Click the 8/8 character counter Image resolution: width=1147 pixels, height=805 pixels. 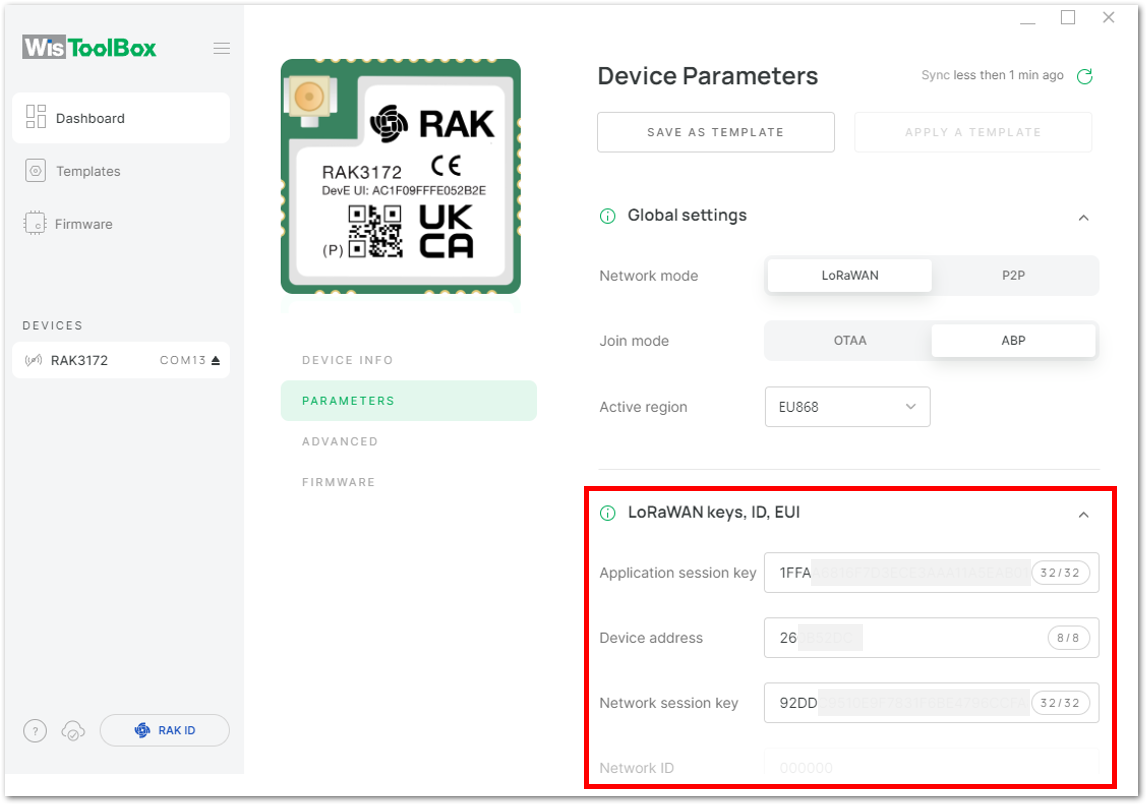click(x=1068, y=637)
